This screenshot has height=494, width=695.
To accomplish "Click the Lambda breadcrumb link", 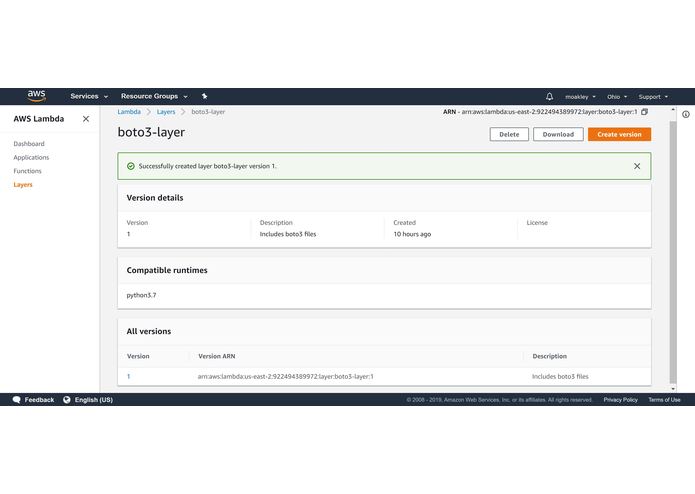I will (129, 112).
